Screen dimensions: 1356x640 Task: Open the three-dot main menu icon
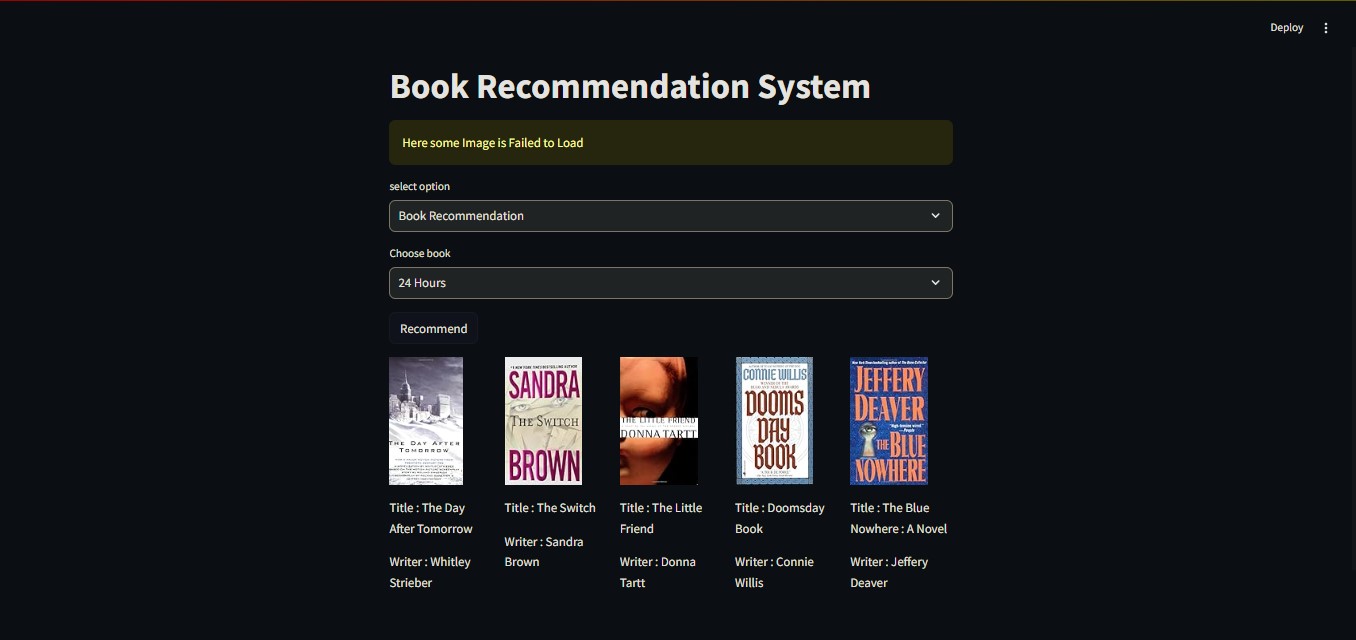click(x=1326, y=28)
